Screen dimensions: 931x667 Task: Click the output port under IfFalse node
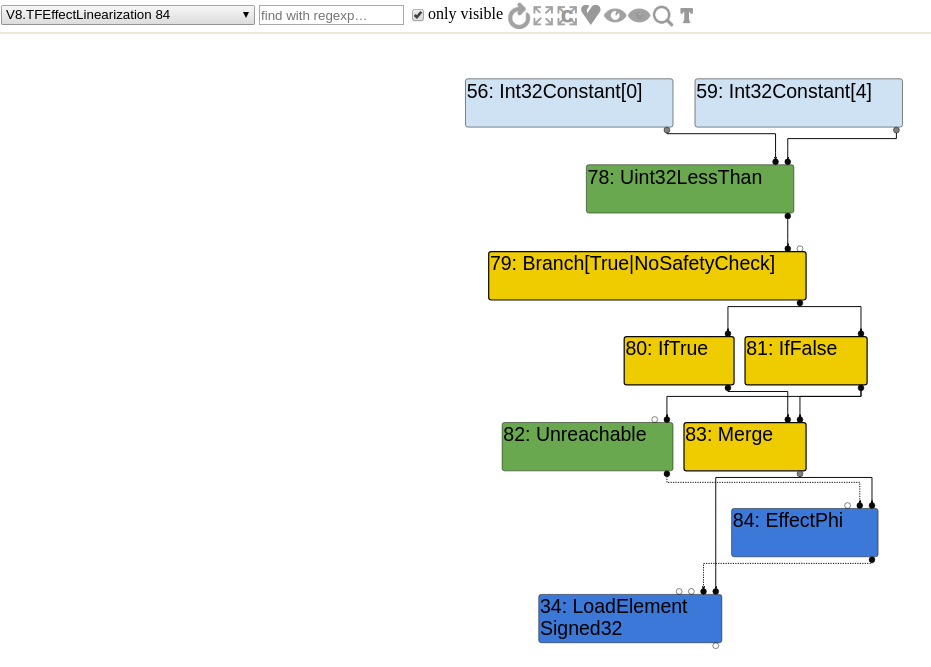click(x=861, y=388)
